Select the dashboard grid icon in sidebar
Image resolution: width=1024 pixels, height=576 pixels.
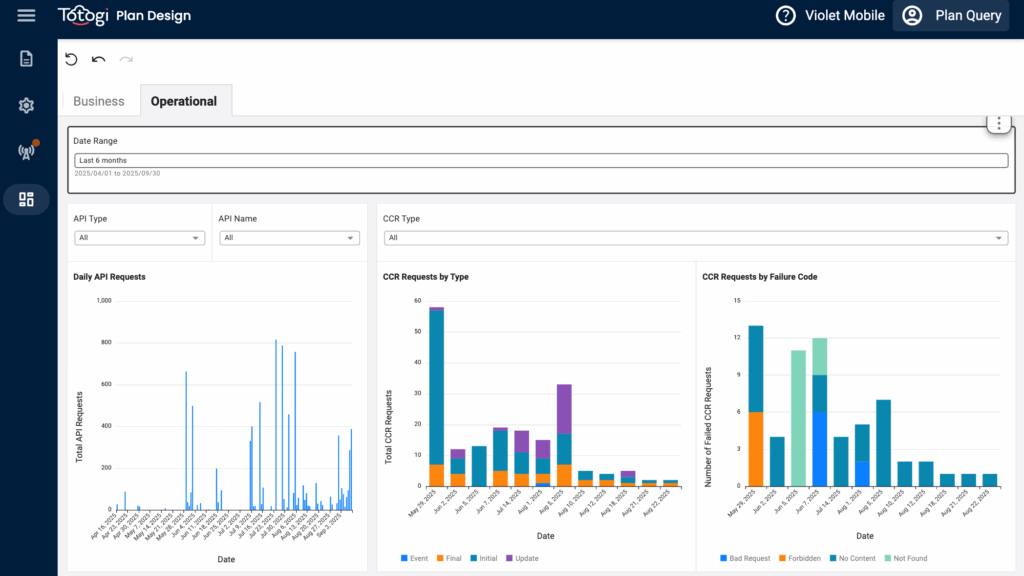[x=26, y=199]
